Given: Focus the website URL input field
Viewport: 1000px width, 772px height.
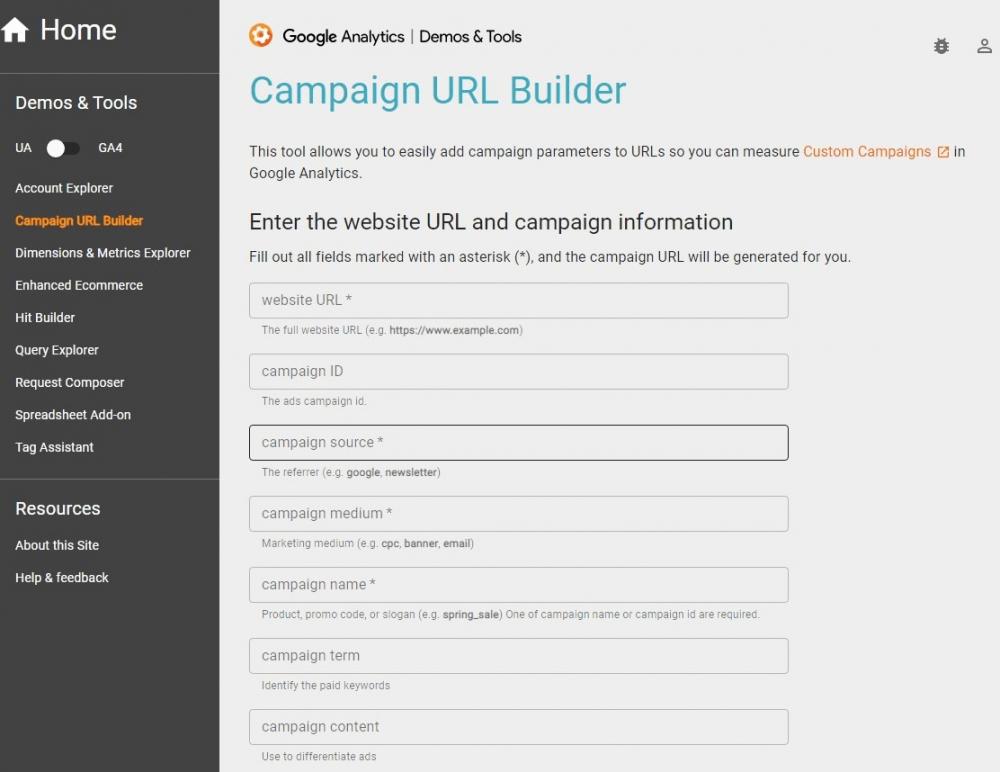Looking at the screenshot, I should 518,301.
